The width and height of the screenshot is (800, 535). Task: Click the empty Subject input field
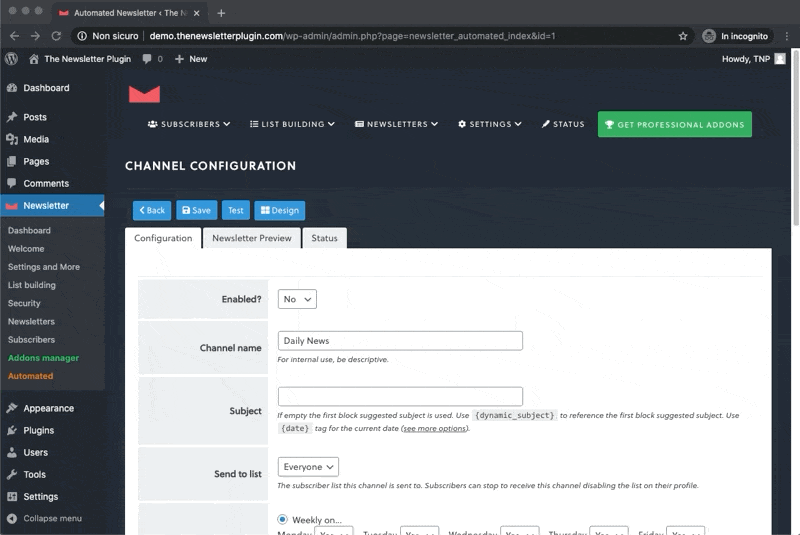point(400,396)
